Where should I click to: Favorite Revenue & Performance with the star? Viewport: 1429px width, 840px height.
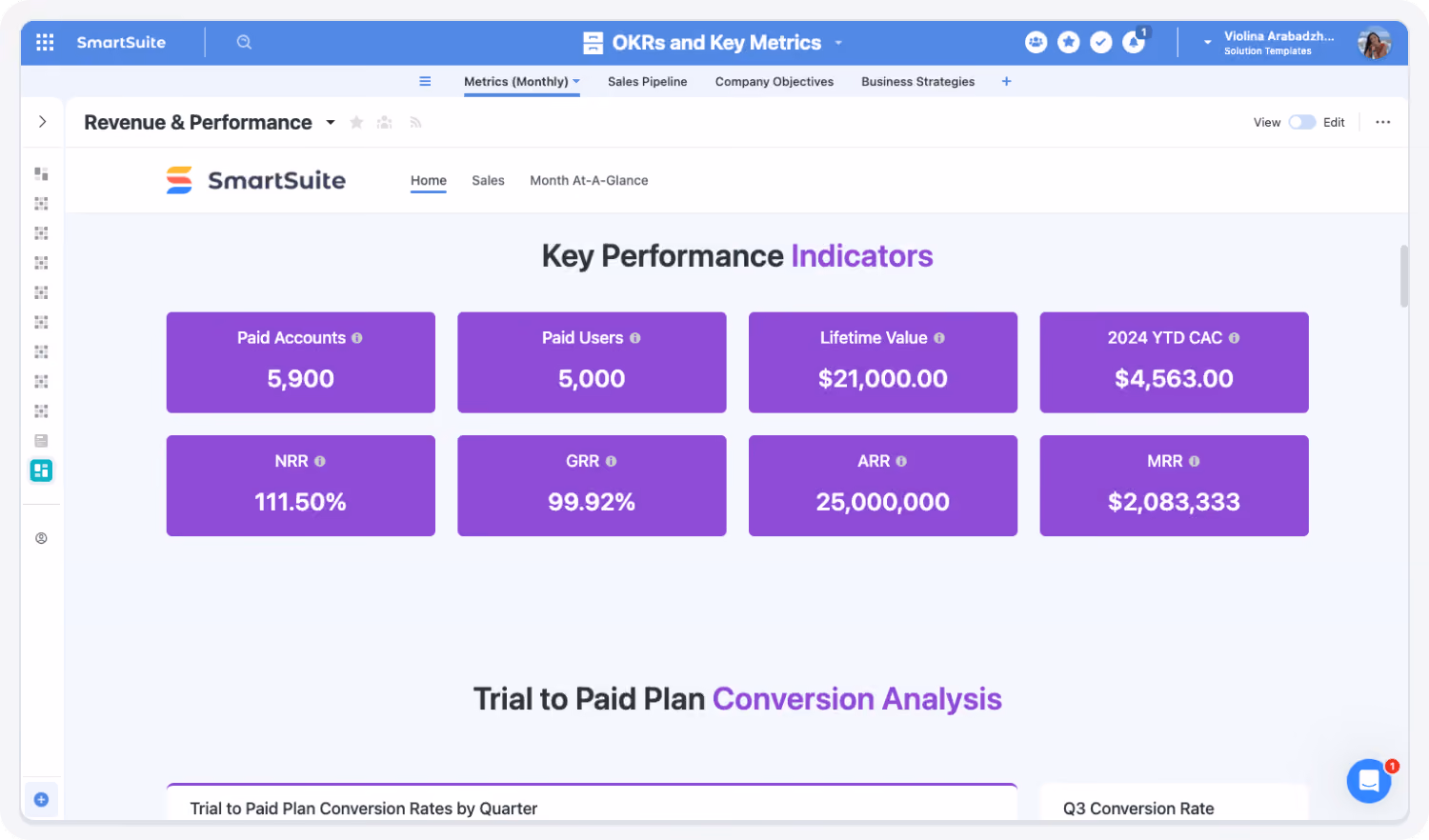coord(356,122)
